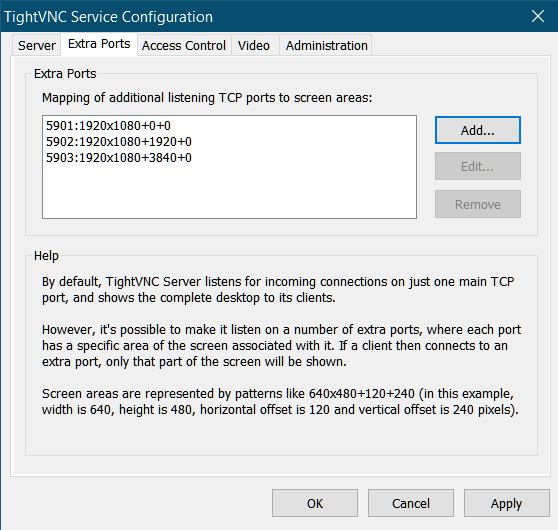Go to the Video tab

pos(254,46)
